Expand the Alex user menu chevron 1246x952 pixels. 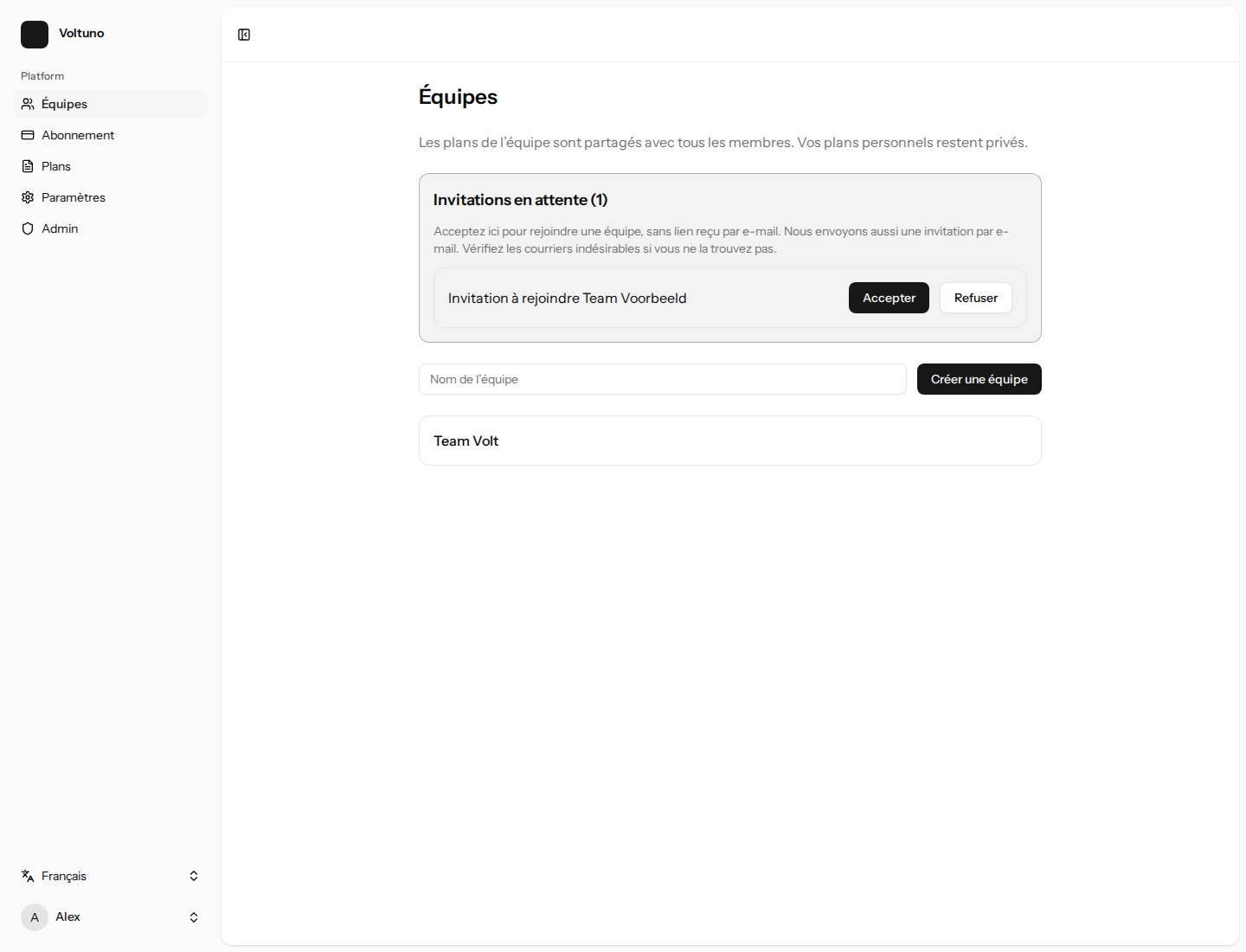(x=194, y=917)
